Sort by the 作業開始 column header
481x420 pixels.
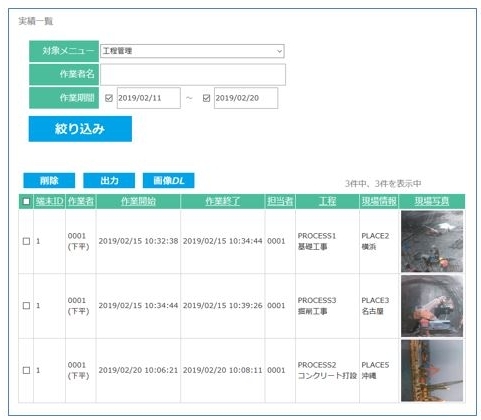point(138,201)
